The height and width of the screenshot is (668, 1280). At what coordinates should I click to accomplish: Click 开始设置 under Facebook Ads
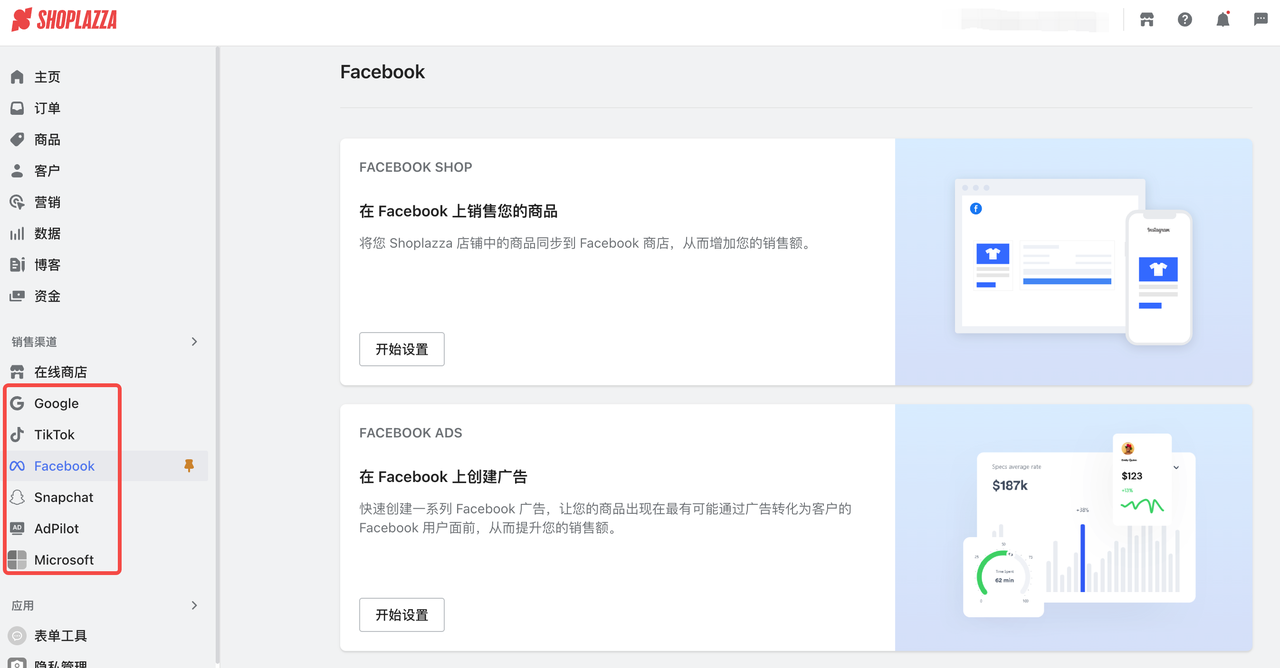[x=401, y=615]
